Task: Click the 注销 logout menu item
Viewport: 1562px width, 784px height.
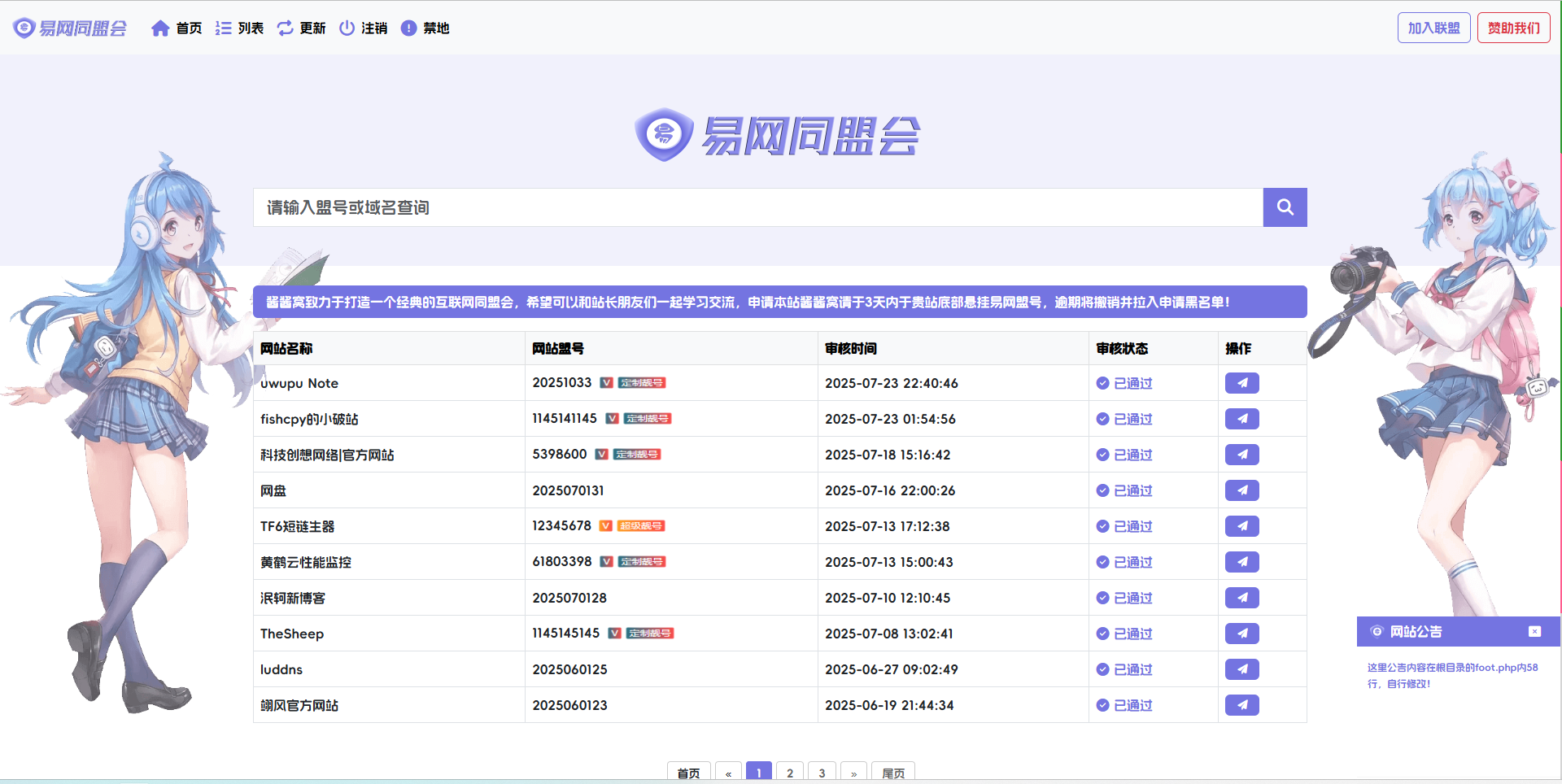Action: click(363, 28)
